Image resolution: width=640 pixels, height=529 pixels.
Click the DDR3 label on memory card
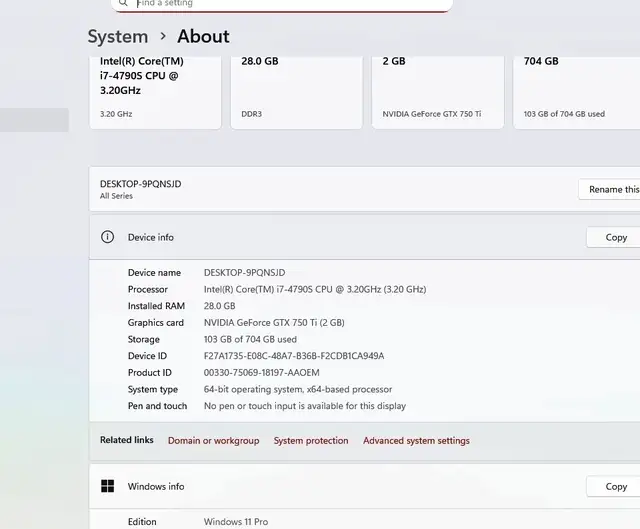tap(251, 114)
